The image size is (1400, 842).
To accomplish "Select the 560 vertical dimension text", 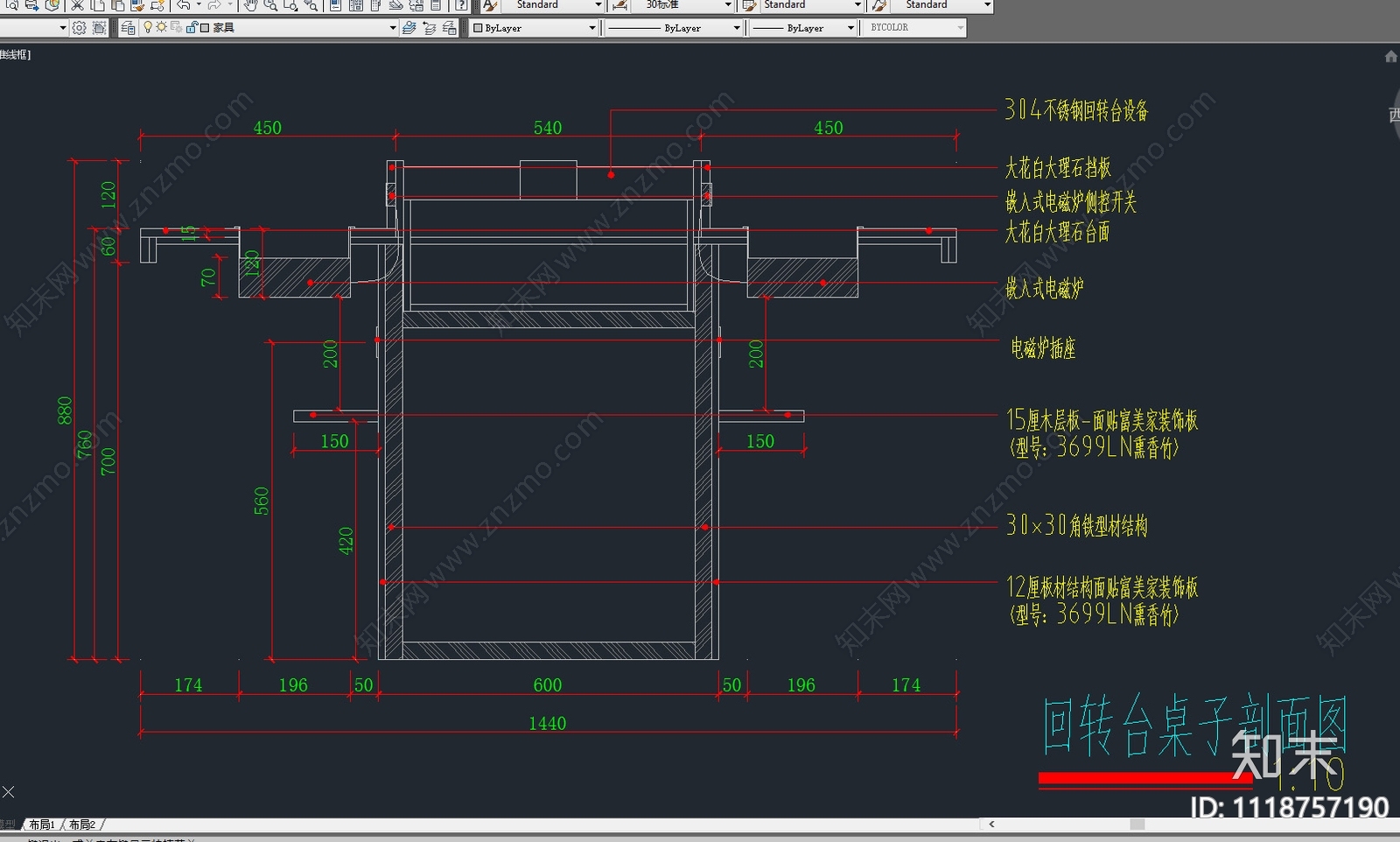I will click(x=262, y=501).
